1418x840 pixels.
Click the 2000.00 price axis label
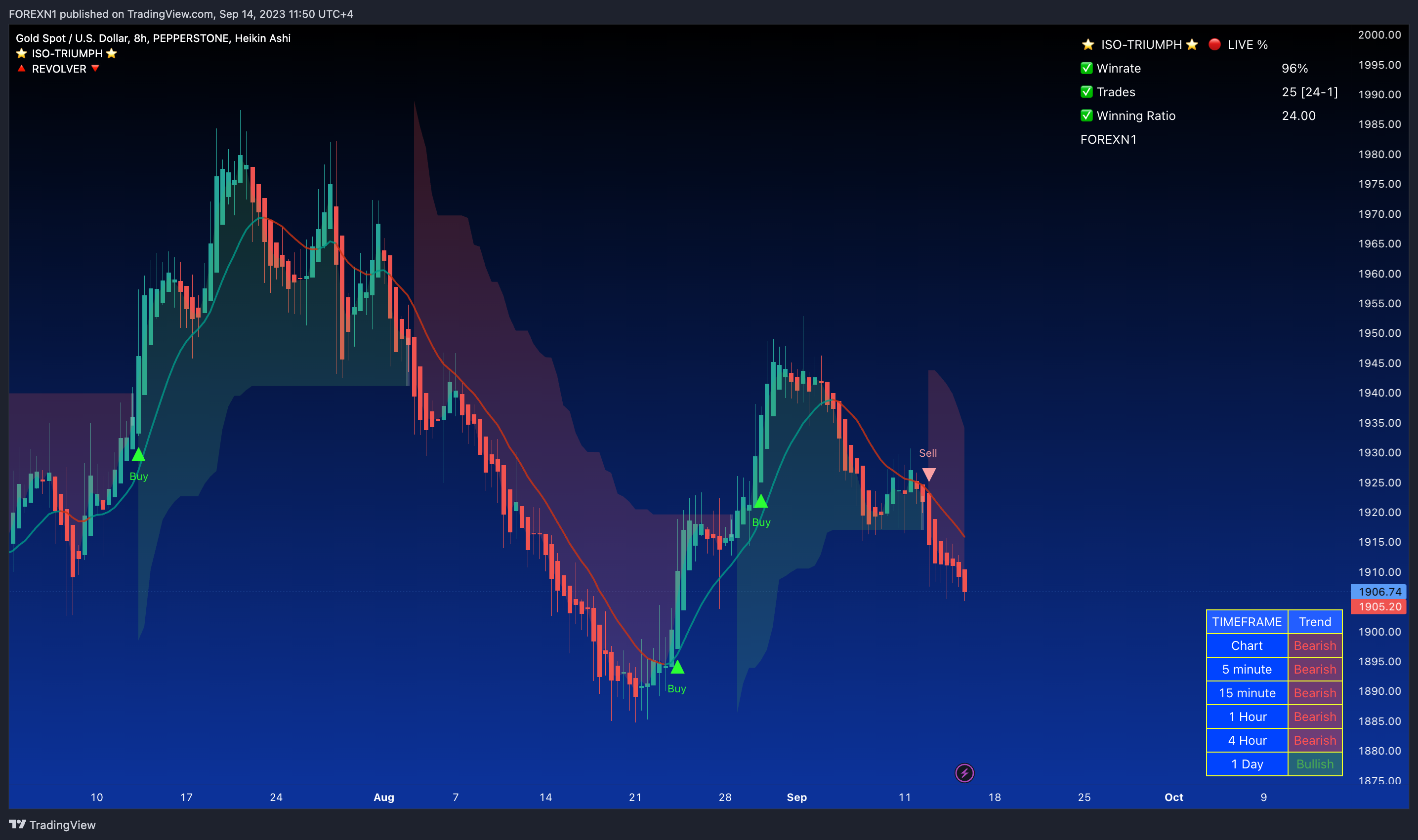click(1379, 35)
